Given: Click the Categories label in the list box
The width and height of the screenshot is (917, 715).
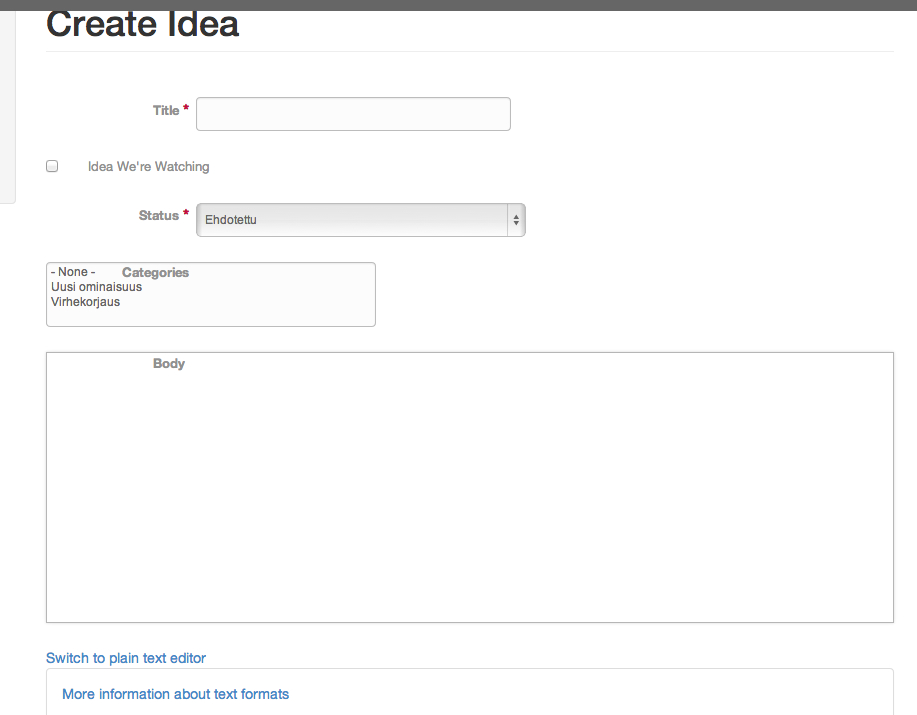Looking at the screenshot, I should point(155,272).
